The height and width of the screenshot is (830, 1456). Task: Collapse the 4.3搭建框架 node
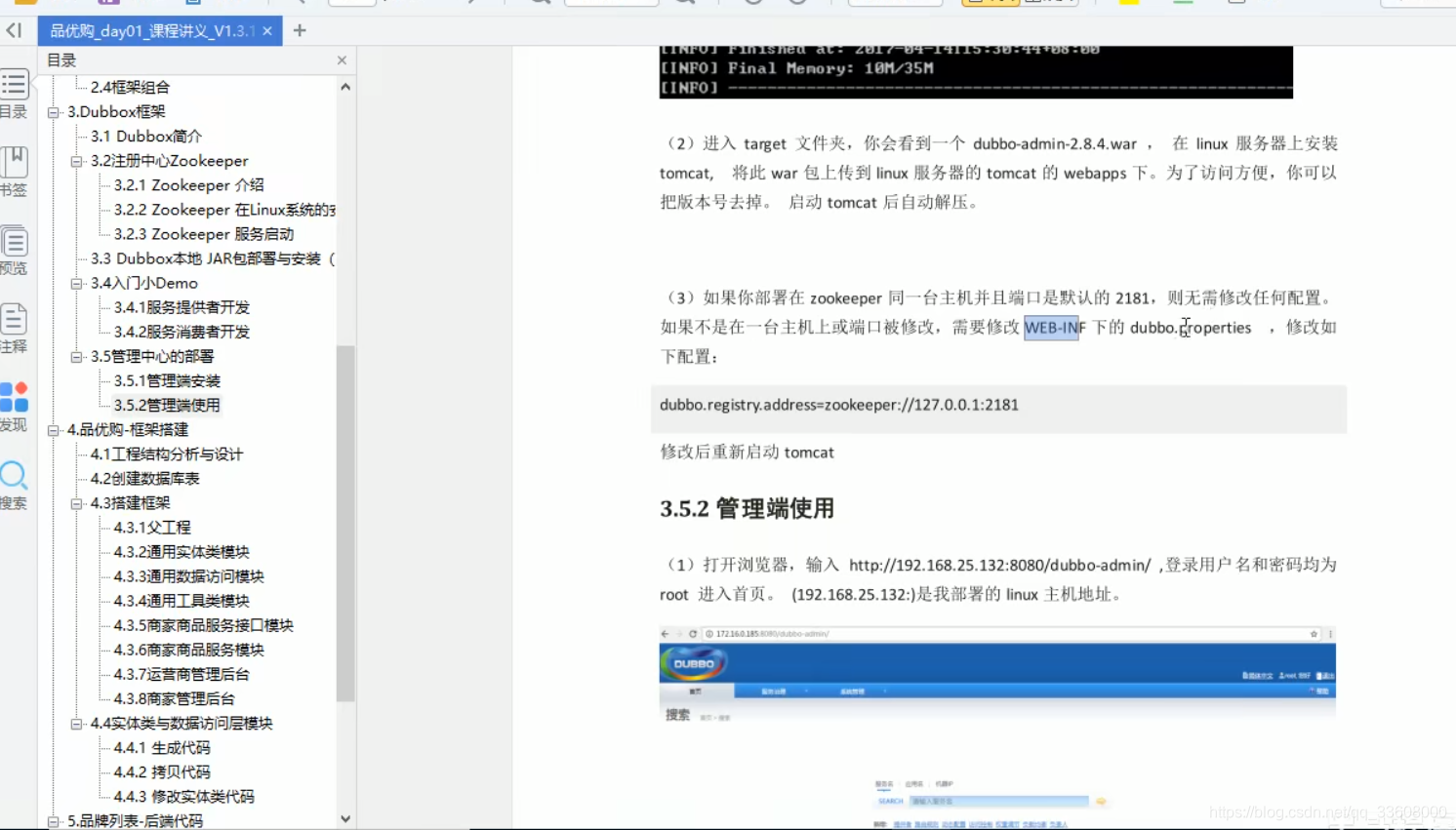(x=77, y=503)
